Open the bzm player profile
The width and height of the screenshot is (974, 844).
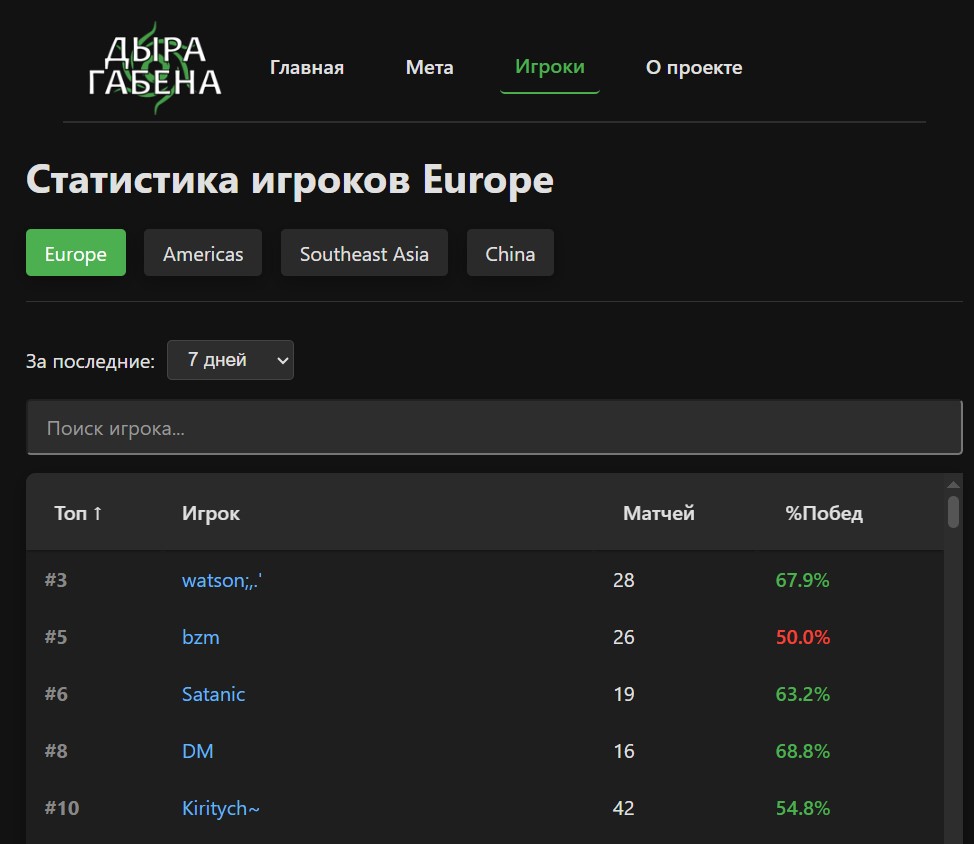pos(200,637)
